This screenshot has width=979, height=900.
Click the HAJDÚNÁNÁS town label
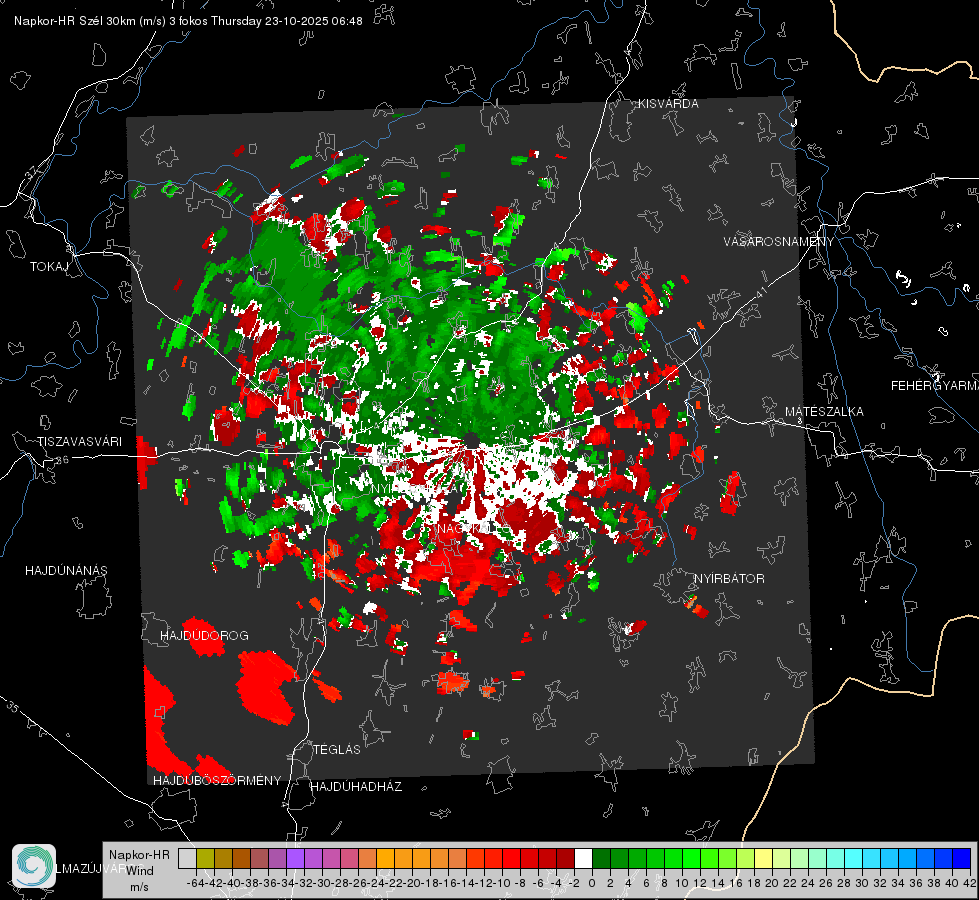[66, 570]
